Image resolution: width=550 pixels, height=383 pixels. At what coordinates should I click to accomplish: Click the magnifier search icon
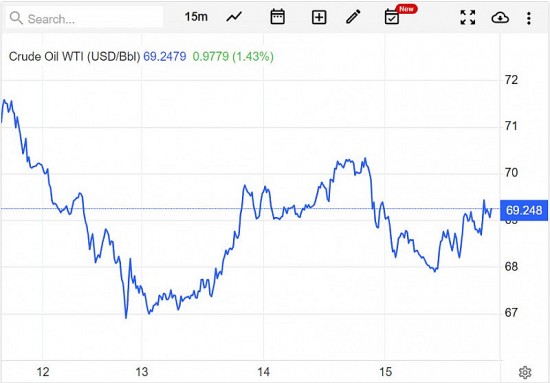pos(16,18)
